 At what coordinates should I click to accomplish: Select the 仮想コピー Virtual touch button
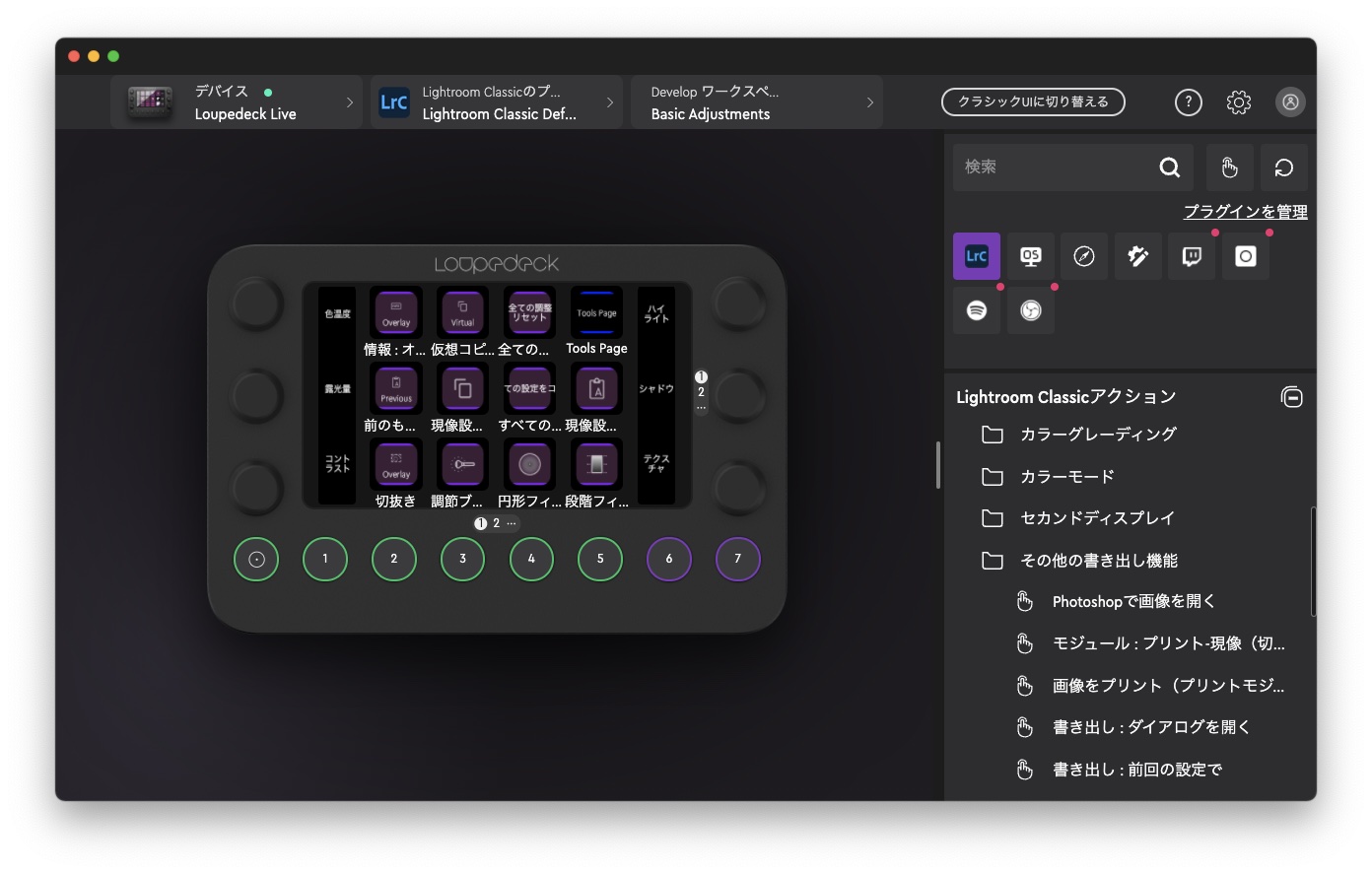tap(462, 311)
